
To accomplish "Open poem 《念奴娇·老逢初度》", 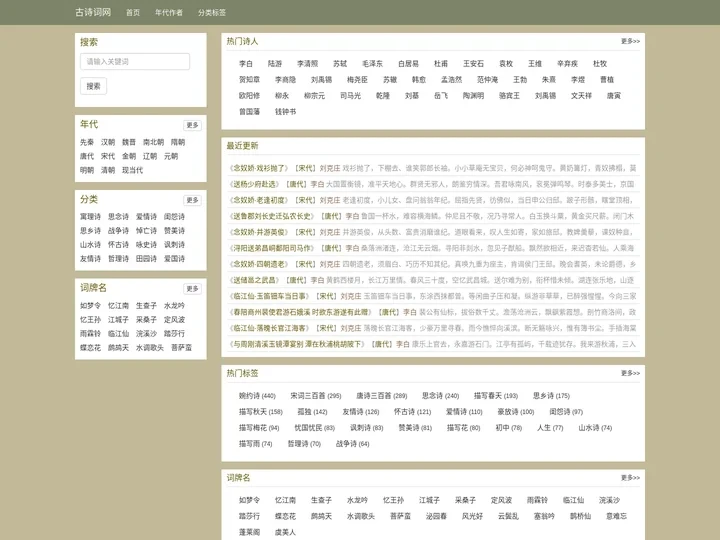I will tap(259, 201).
